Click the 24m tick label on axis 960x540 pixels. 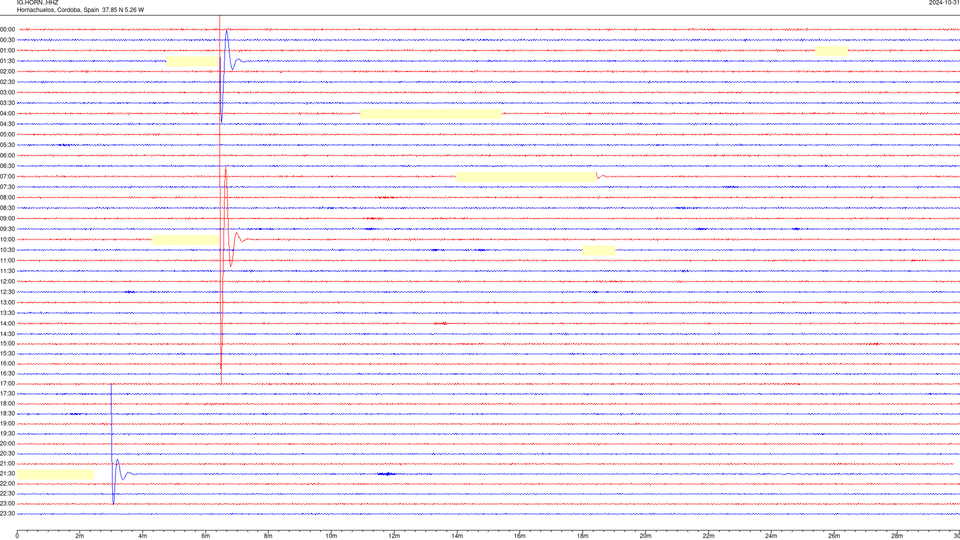click(771, 536)
